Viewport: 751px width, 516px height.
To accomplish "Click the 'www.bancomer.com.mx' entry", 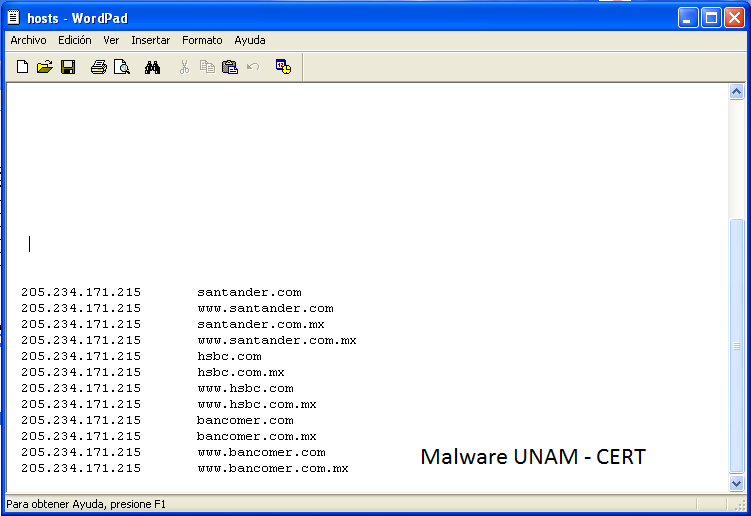I will click(x=273, y=469).
